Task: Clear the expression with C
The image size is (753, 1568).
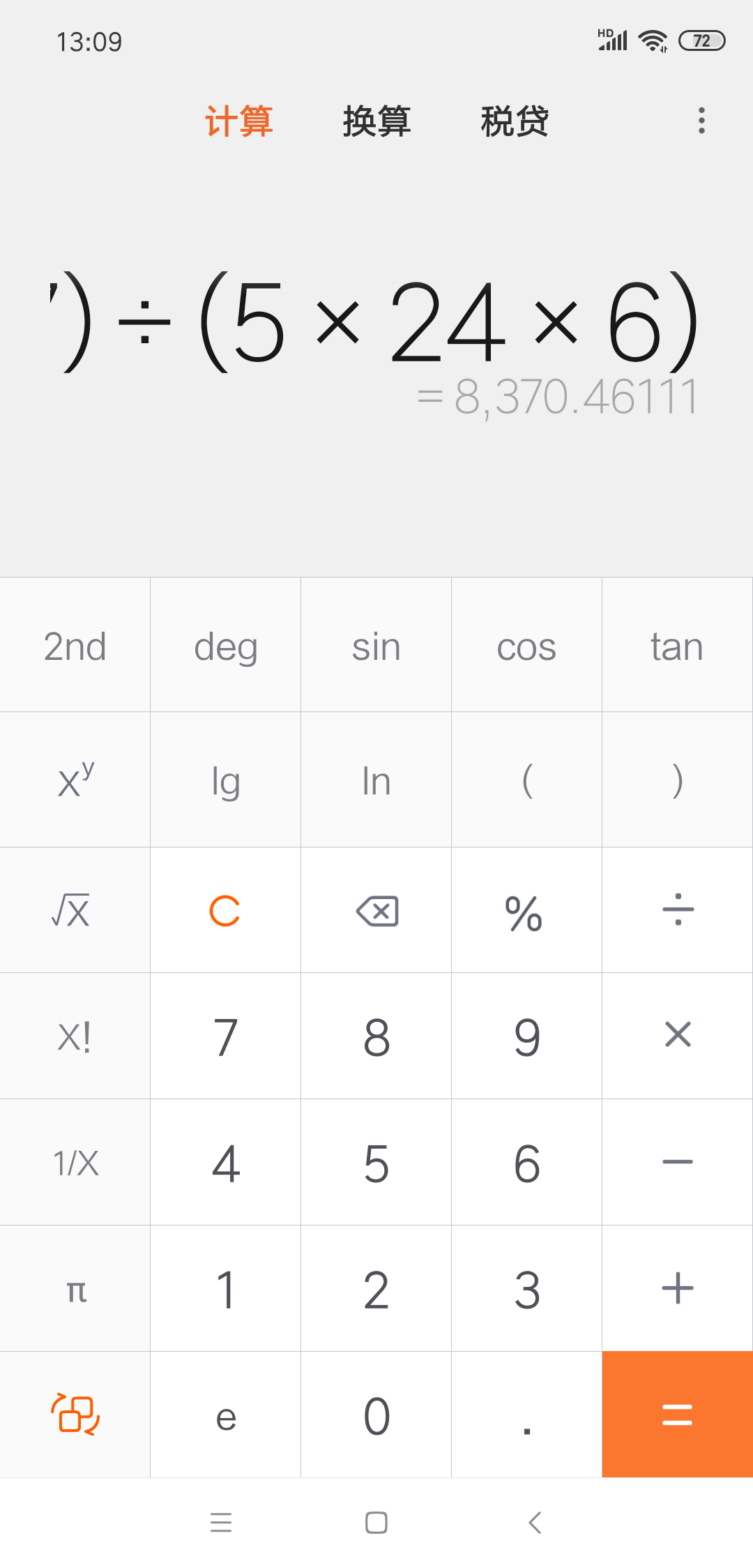Action: 226,910
